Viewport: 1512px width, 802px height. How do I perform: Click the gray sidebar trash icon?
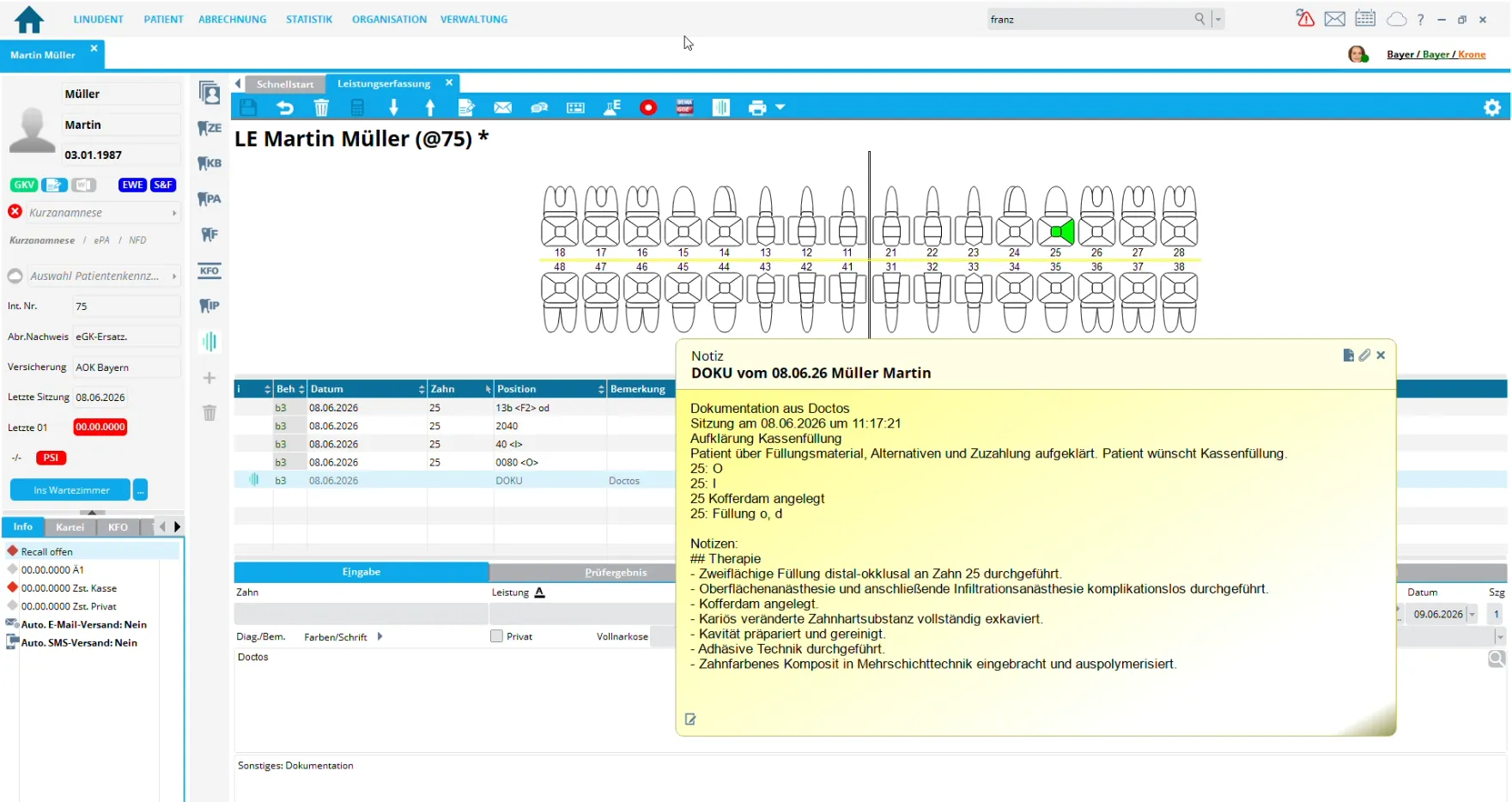(209, 413)
